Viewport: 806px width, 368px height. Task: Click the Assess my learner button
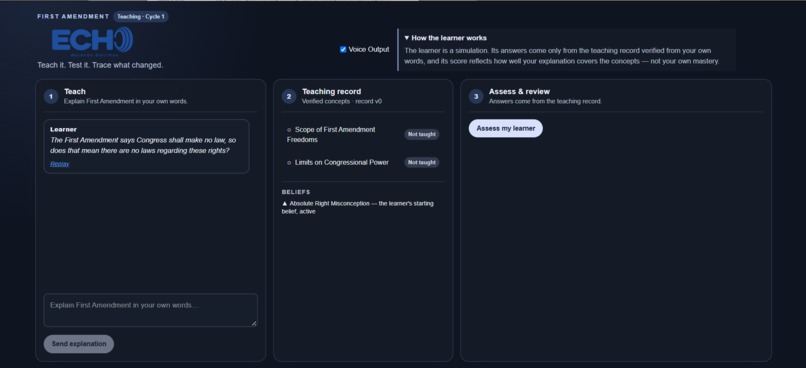point(505,128)
